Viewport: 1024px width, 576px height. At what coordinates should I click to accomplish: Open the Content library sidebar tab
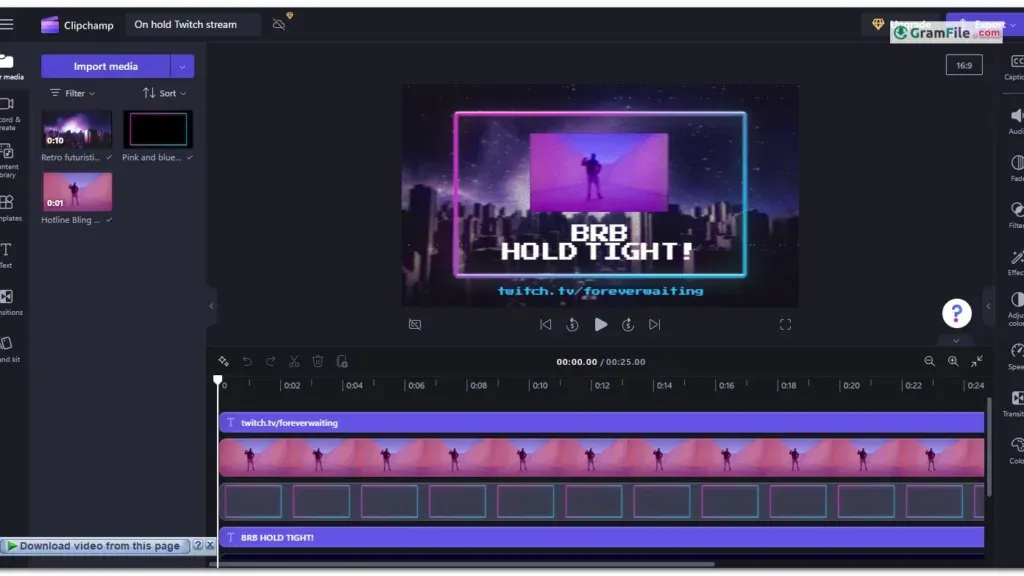(9, 161)
